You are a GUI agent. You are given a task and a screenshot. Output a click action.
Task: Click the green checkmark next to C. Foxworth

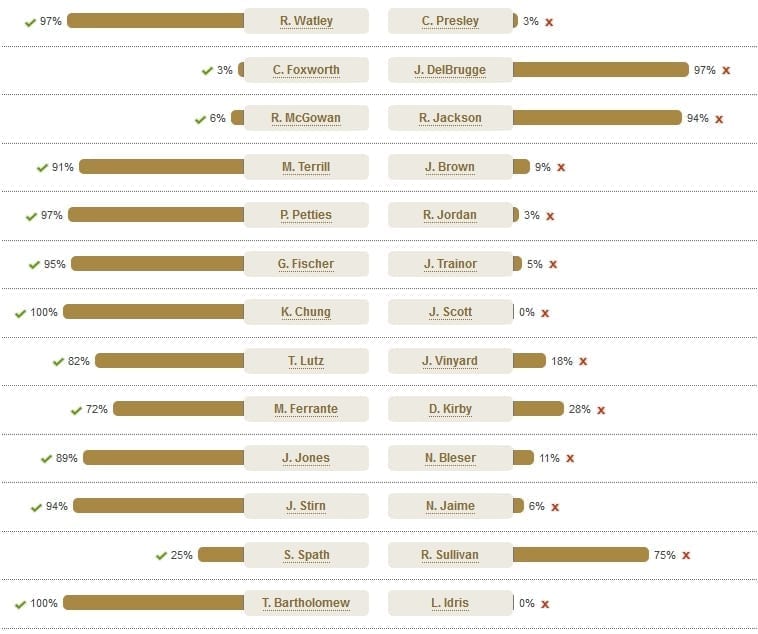[207, 71]
